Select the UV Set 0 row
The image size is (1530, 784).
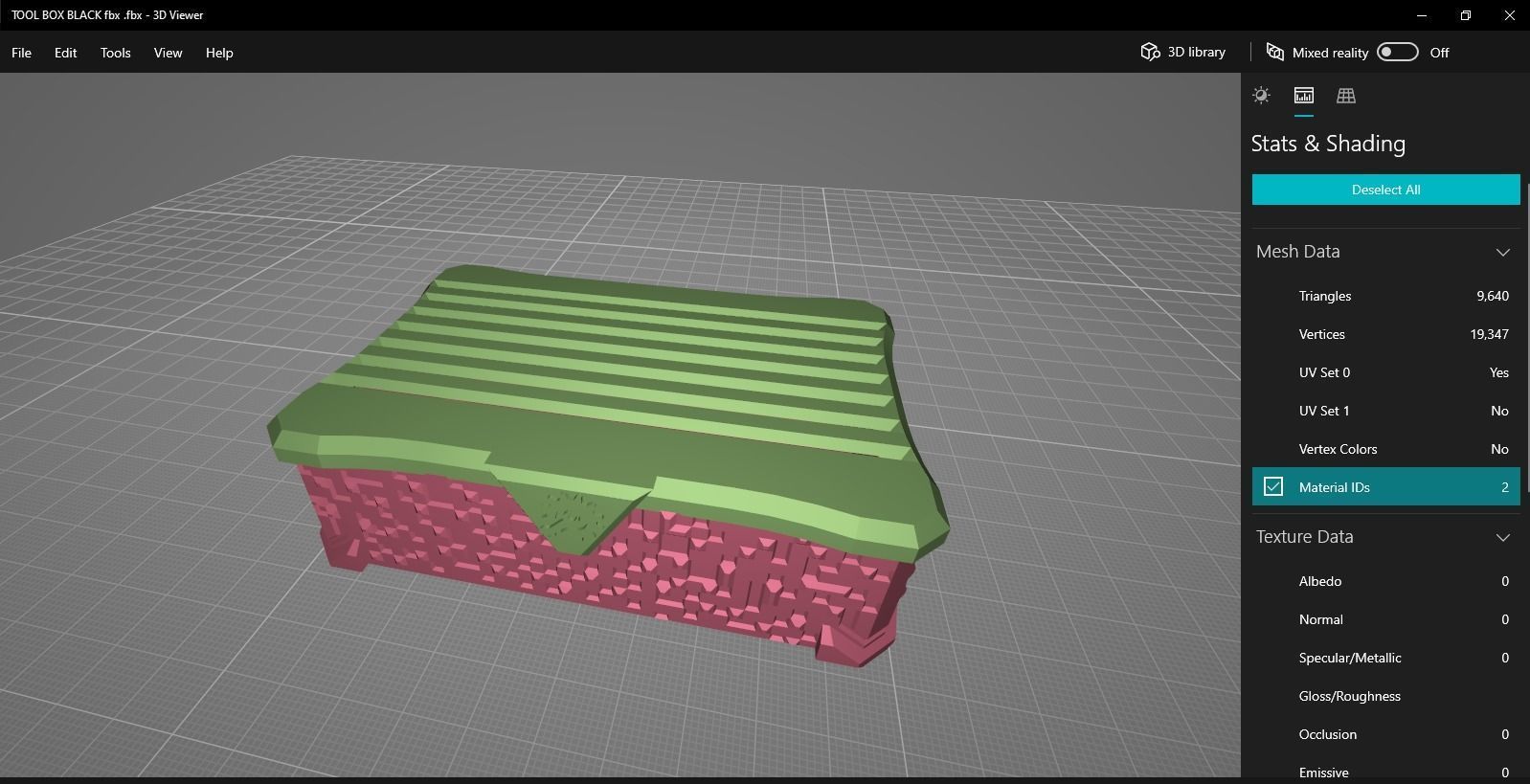[x=1385, y=372]
